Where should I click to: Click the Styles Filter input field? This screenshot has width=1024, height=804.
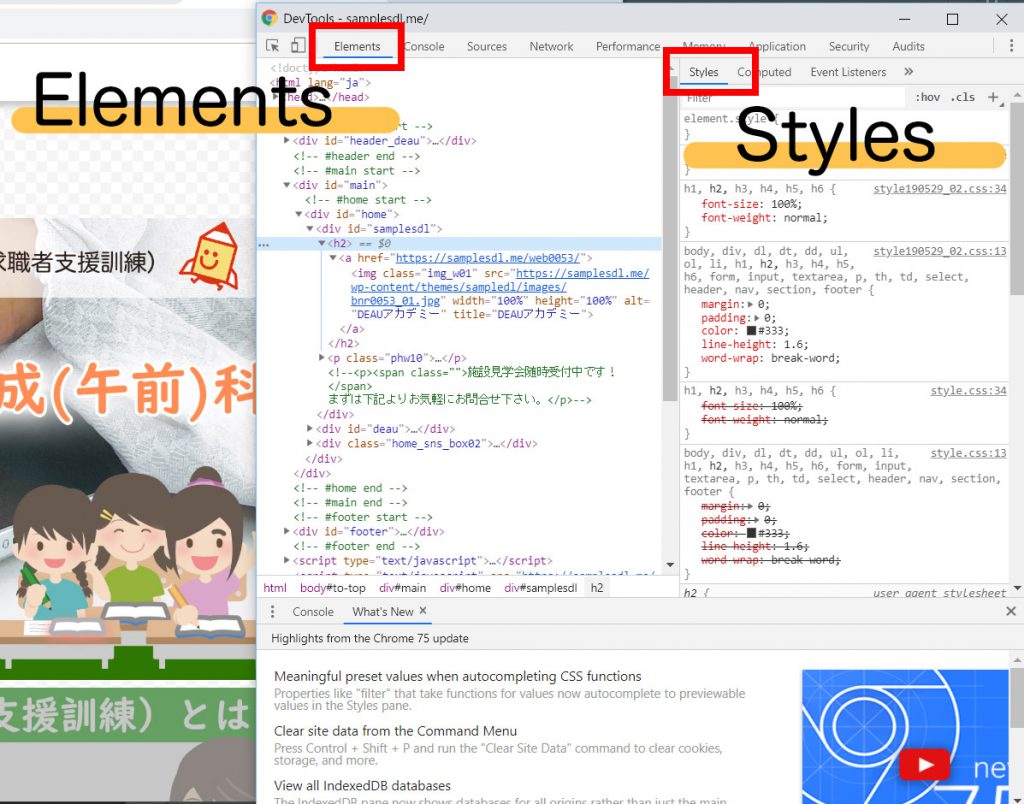(780, 98)
